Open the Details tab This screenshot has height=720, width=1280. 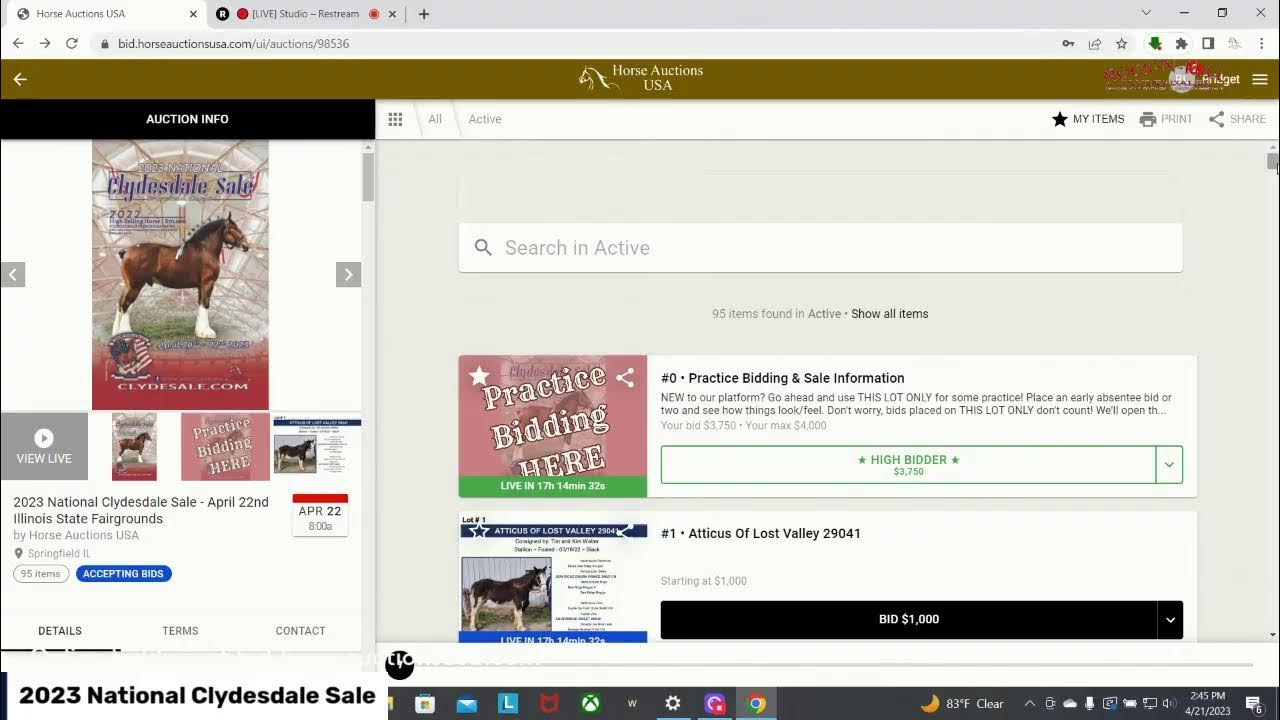tap(60, 631)
